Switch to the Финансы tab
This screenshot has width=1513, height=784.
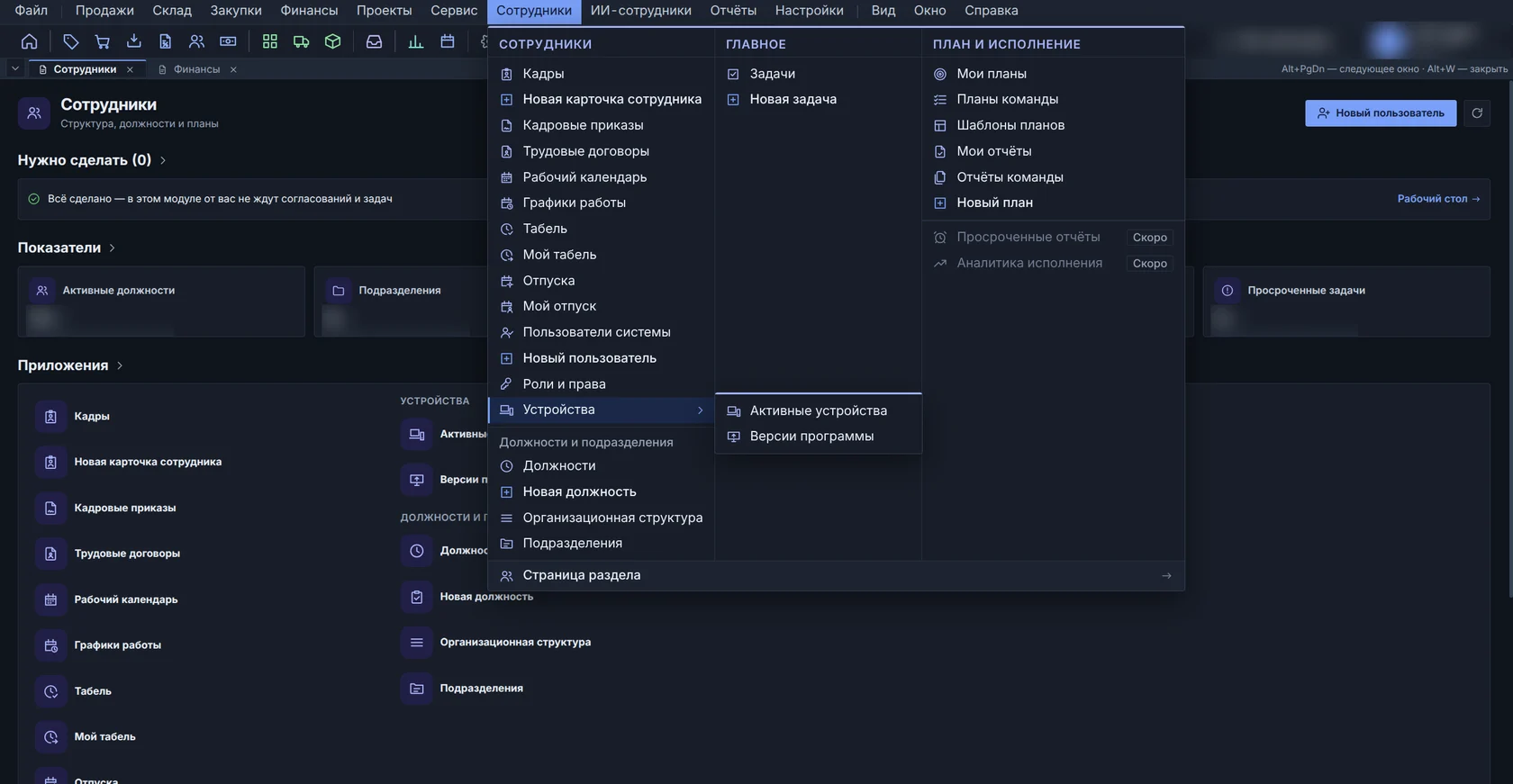(196, 69)
